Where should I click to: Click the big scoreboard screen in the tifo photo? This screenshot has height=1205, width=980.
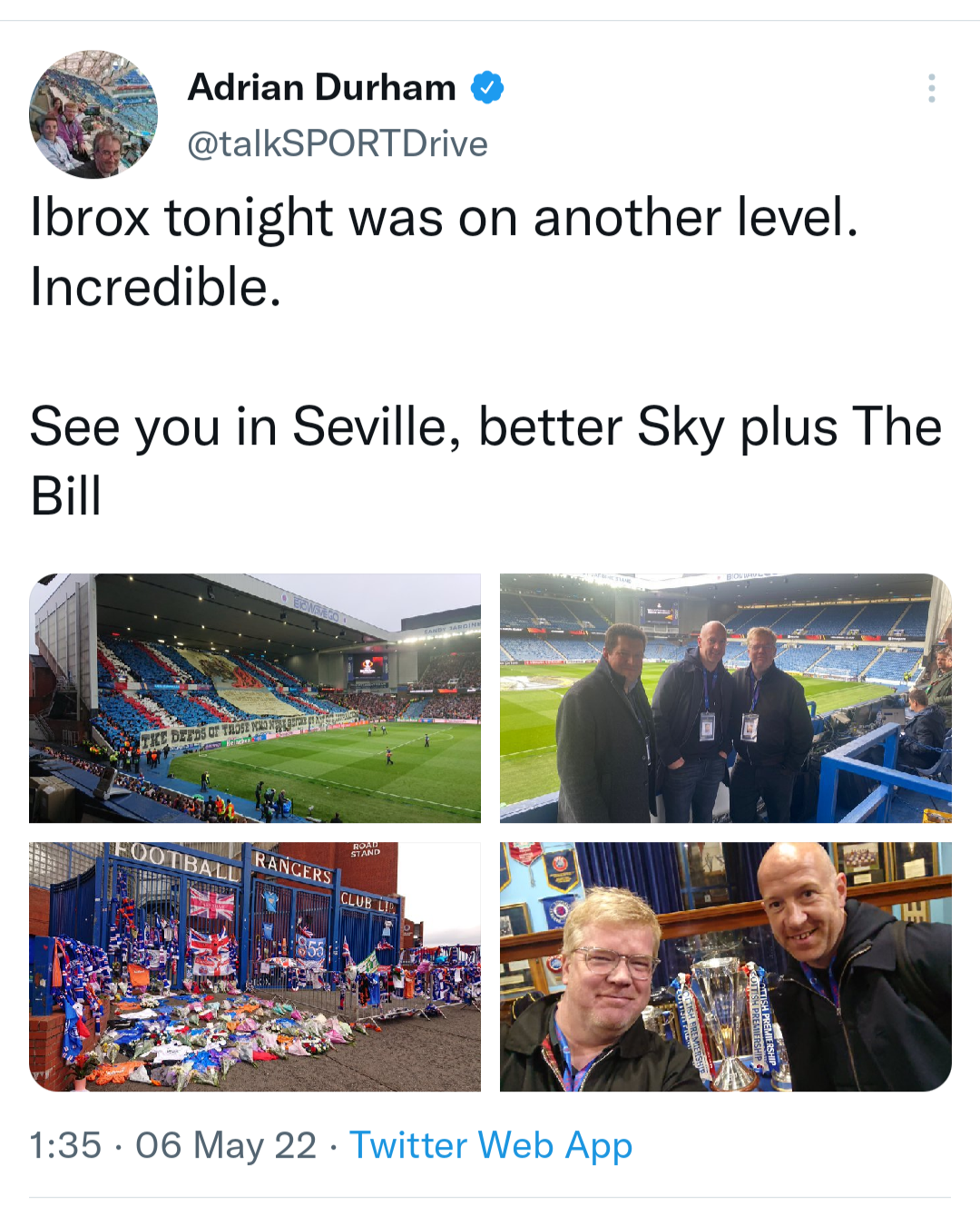367,669
